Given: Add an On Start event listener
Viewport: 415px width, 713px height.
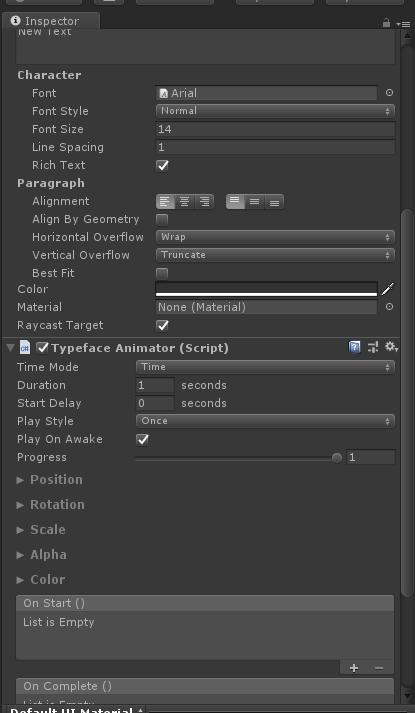Looking at the screenshot, I should pyautogui.click(x=354, y=668).
